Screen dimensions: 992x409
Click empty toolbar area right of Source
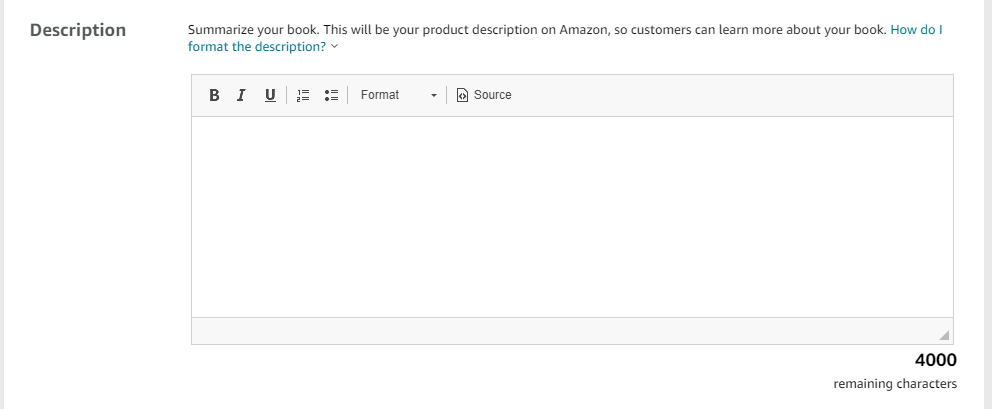pos(730,95)
